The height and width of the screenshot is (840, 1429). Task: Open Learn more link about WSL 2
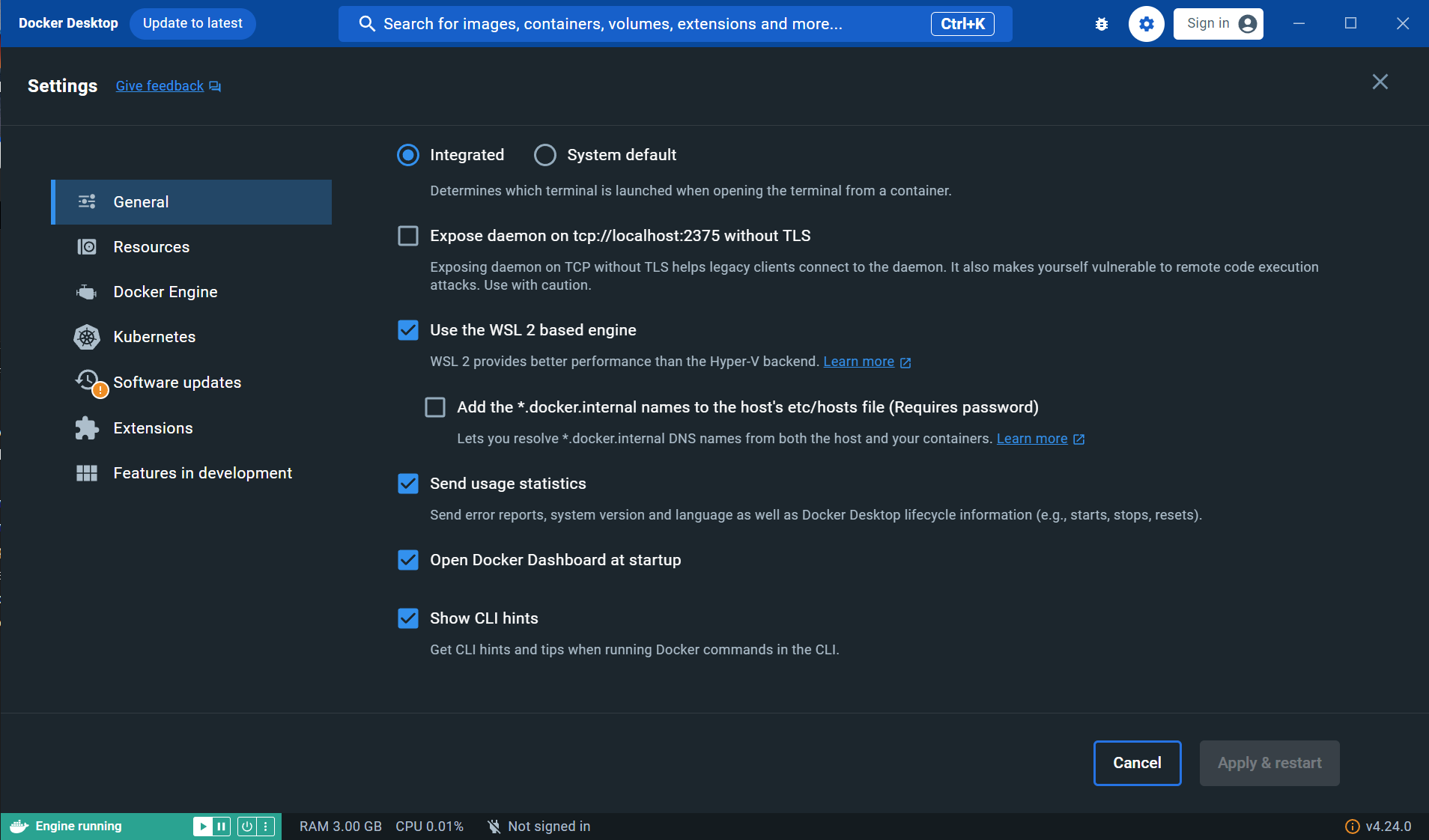tap(858, 362)
